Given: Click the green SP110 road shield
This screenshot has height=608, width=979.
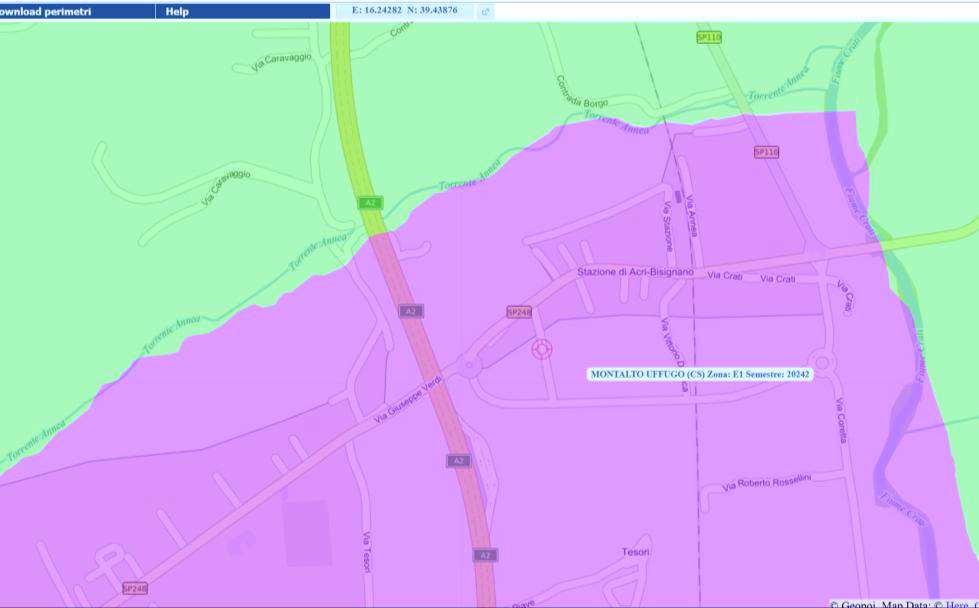Looking at the screenshot, I should (709, 37).
